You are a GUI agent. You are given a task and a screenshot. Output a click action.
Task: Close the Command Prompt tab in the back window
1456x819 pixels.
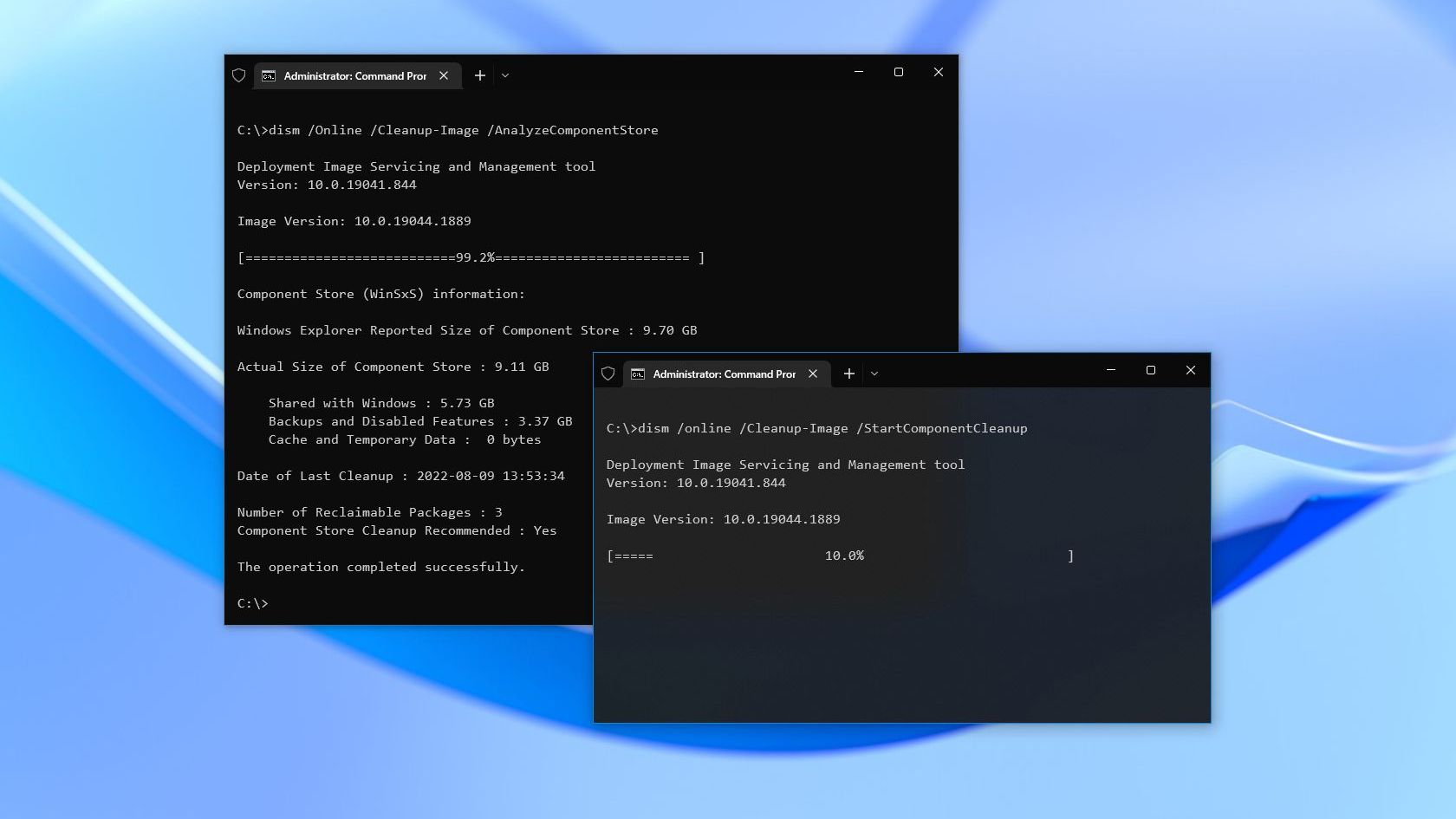(444, 75)
